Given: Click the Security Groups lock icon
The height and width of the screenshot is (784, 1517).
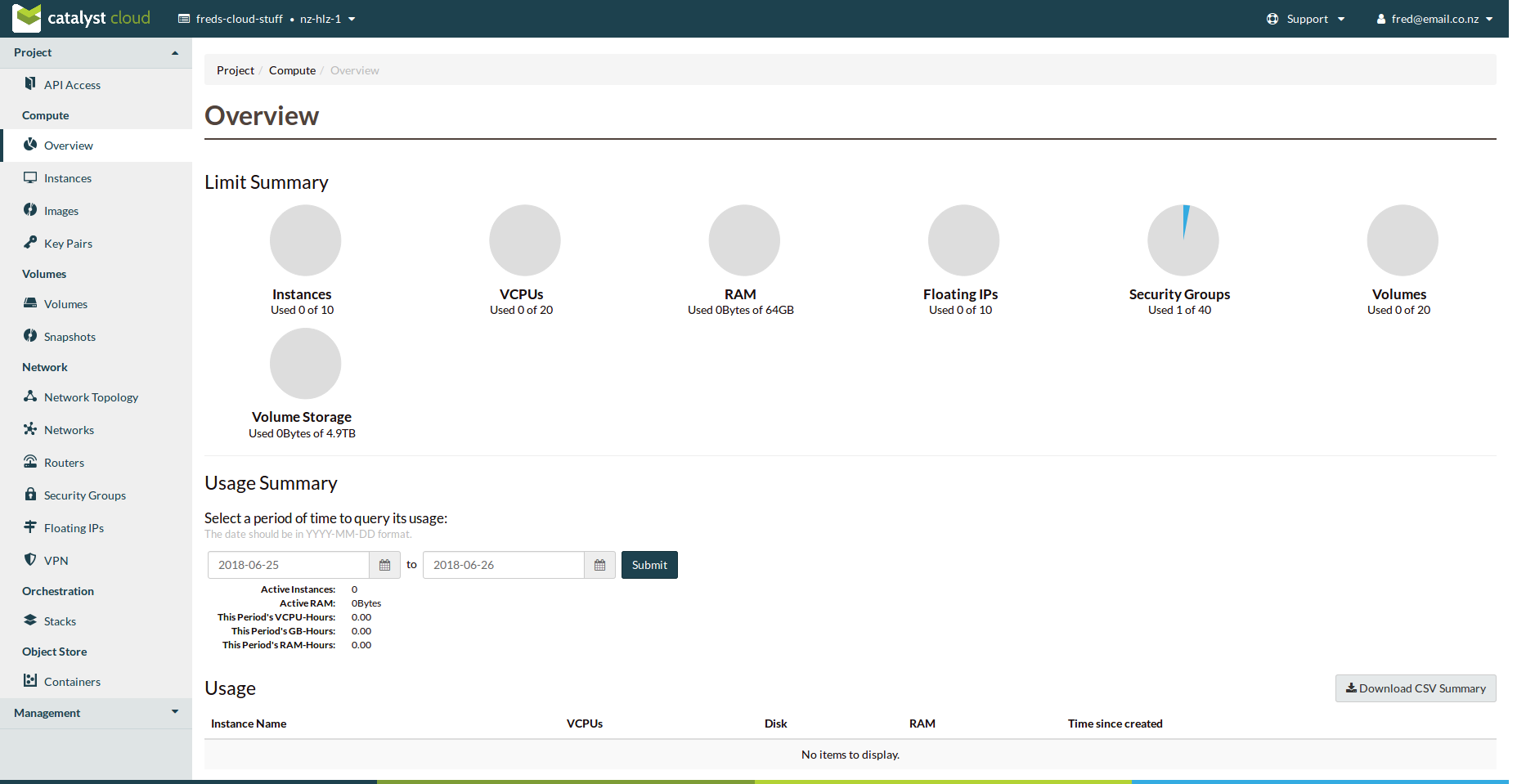Looking at the screenshot, I should (x=30, y=495).
